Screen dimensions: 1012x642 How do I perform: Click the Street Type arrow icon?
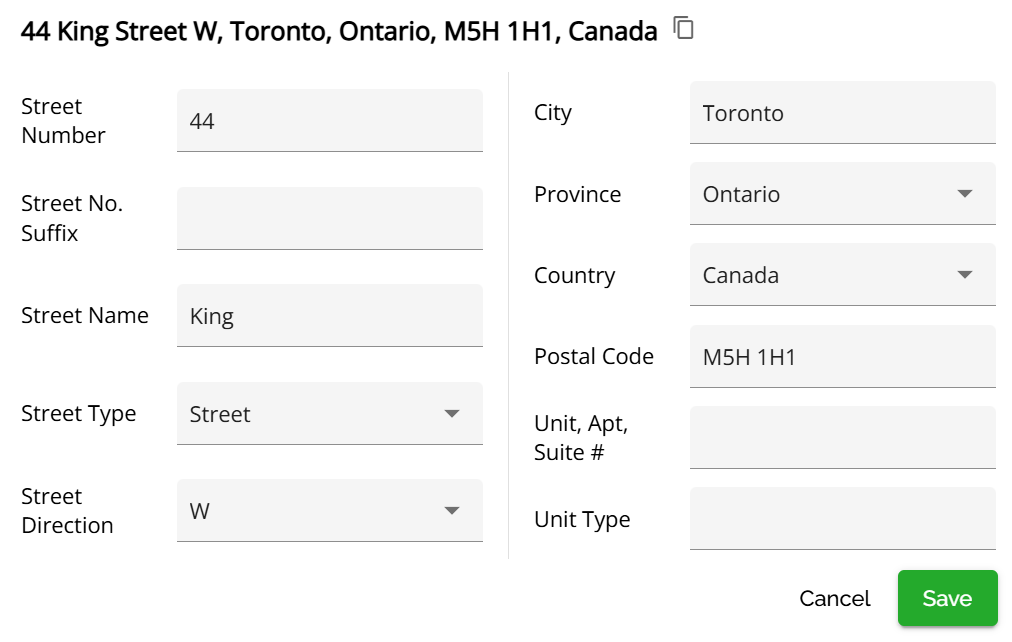point(452,413)
